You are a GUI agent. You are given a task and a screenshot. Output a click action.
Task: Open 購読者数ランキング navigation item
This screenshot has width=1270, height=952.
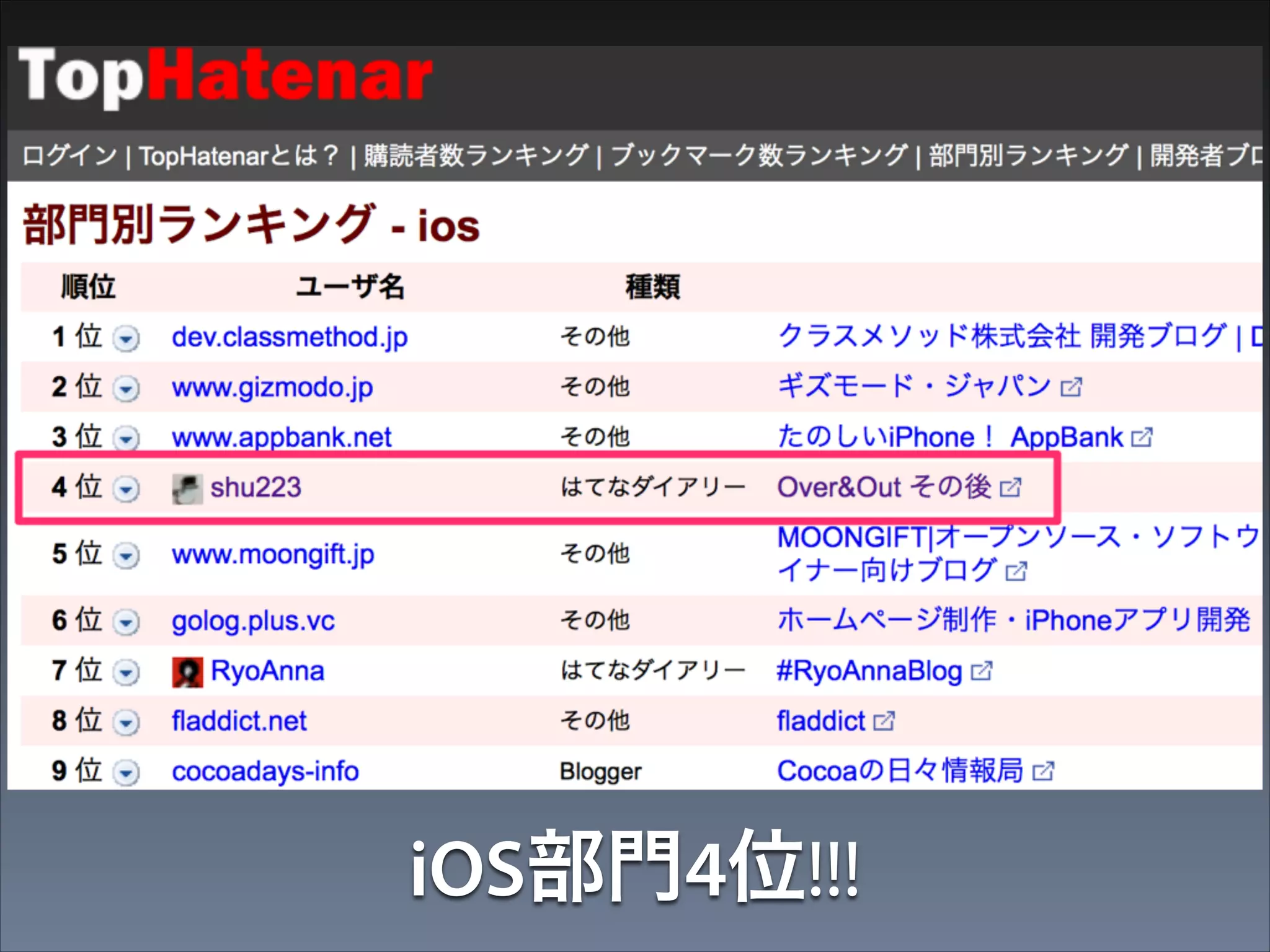tap(476, 156)
